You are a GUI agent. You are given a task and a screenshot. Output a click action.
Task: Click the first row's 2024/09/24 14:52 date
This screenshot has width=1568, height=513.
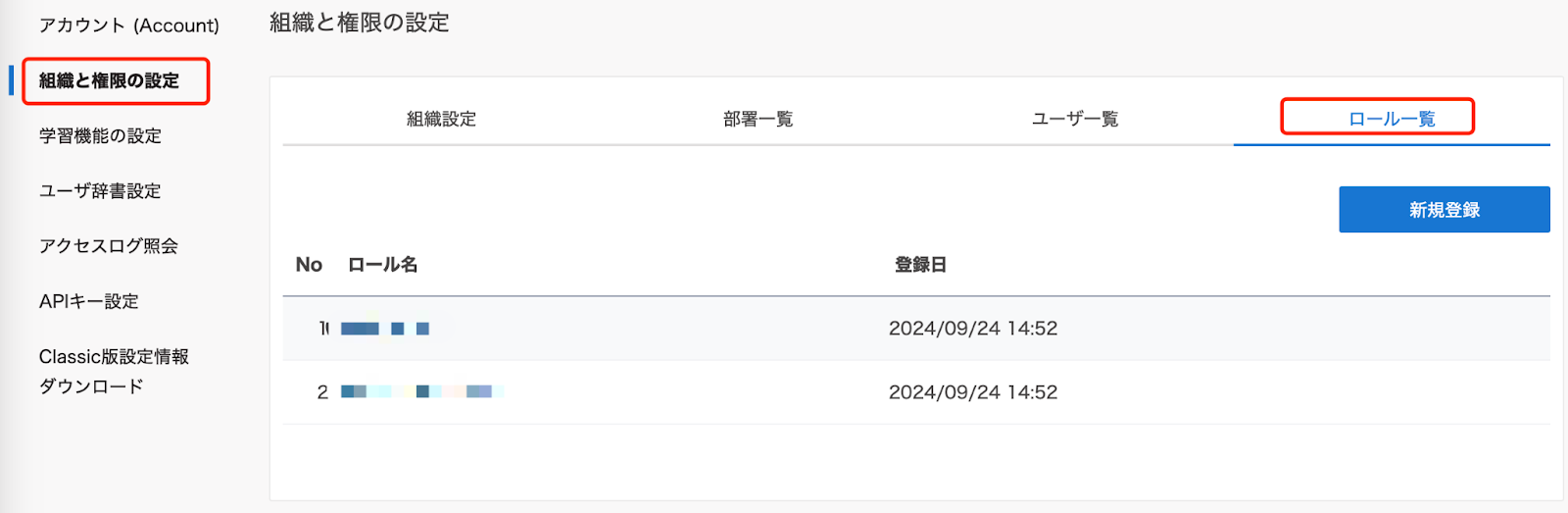coord(972,329)
